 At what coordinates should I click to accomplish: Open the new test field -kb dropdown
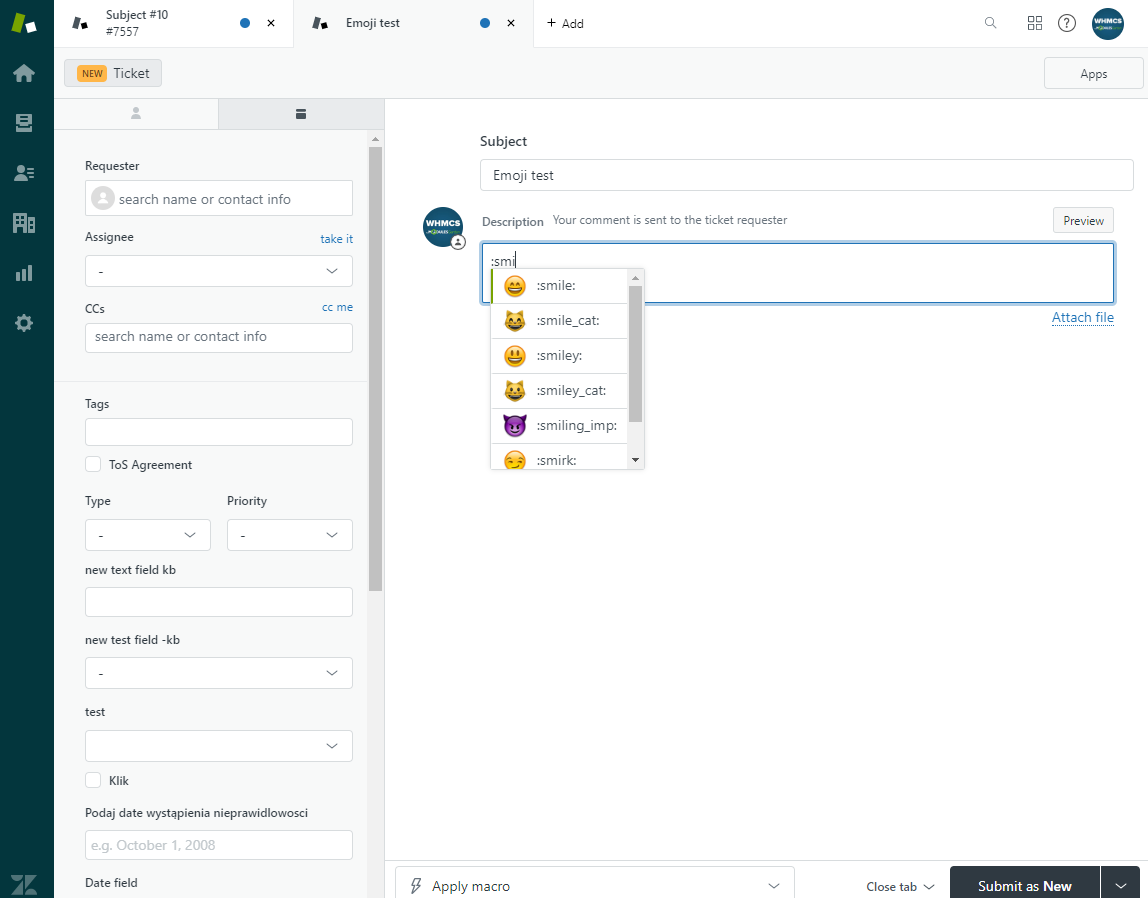[218, 673]
